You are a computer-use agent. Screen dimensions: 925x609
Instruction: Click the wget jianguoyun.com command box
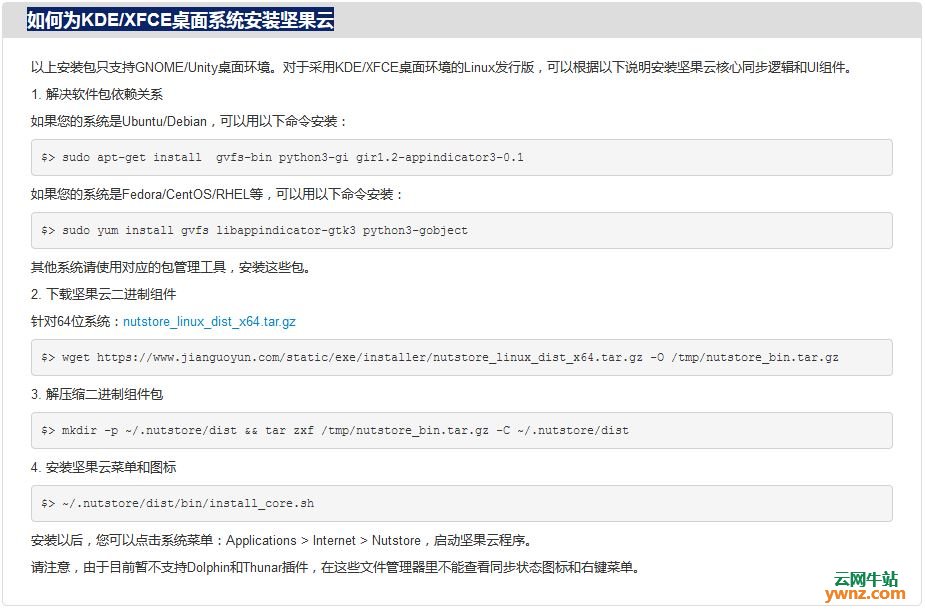coord(461,358)
